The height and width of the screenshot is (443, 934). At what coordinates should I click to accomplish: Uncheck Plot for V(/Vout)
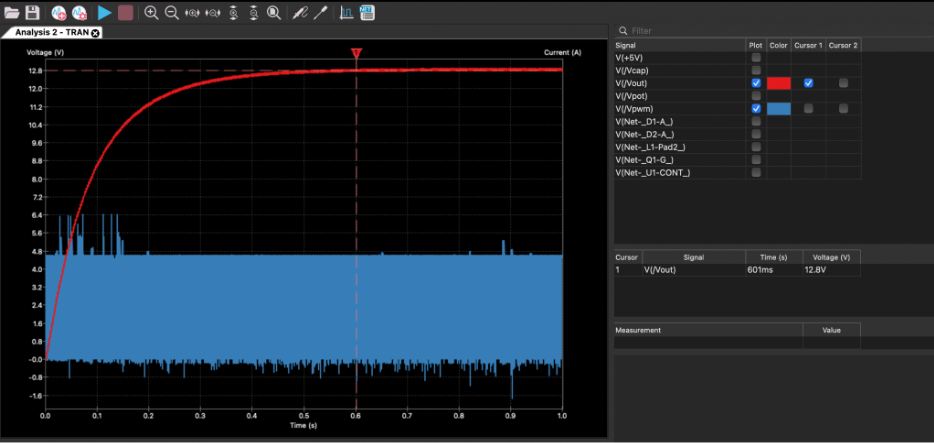tap(756, 83)
